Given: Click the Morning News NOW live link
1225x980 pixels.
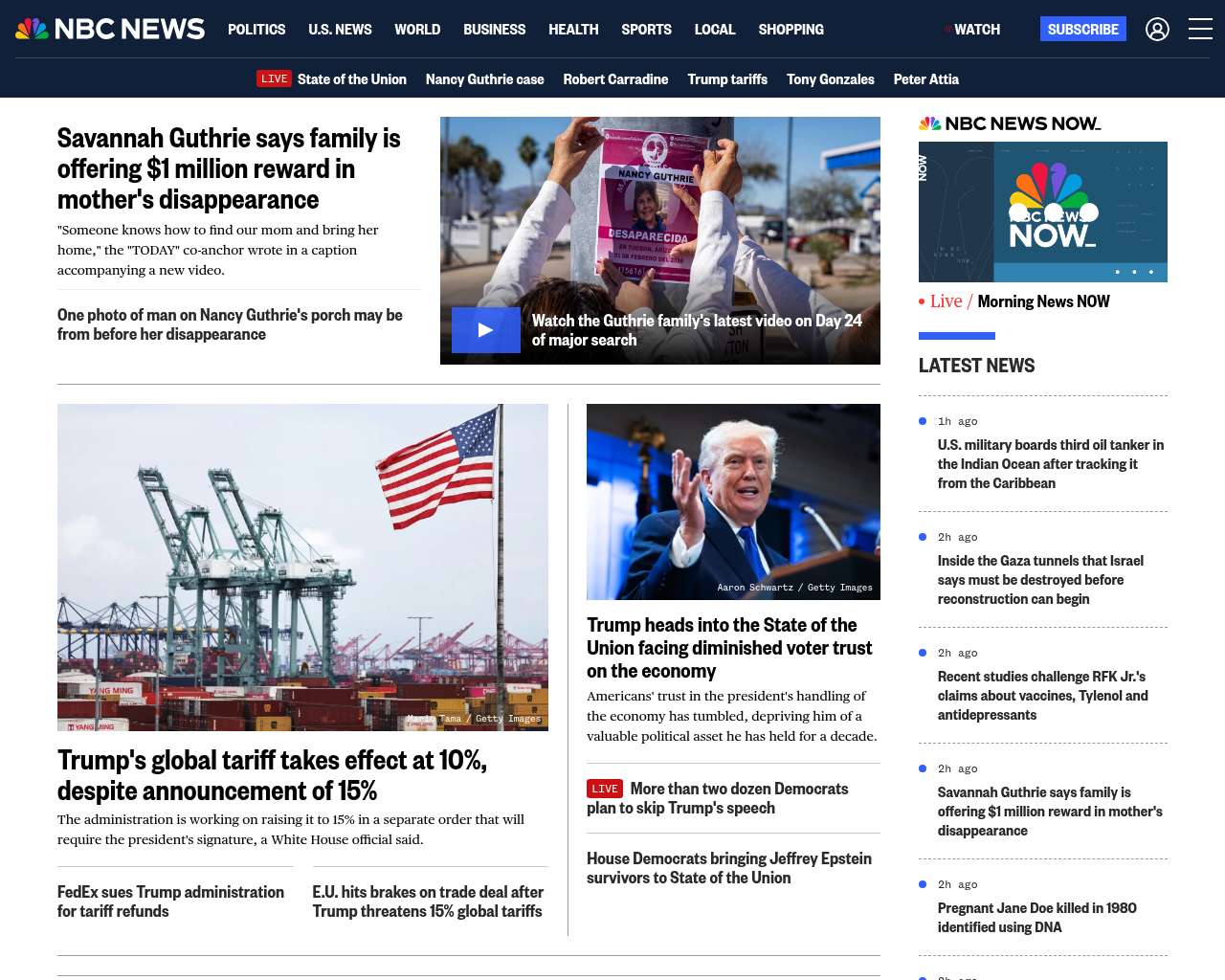Looking at the screenshot, I should [x=1043, y=301].
